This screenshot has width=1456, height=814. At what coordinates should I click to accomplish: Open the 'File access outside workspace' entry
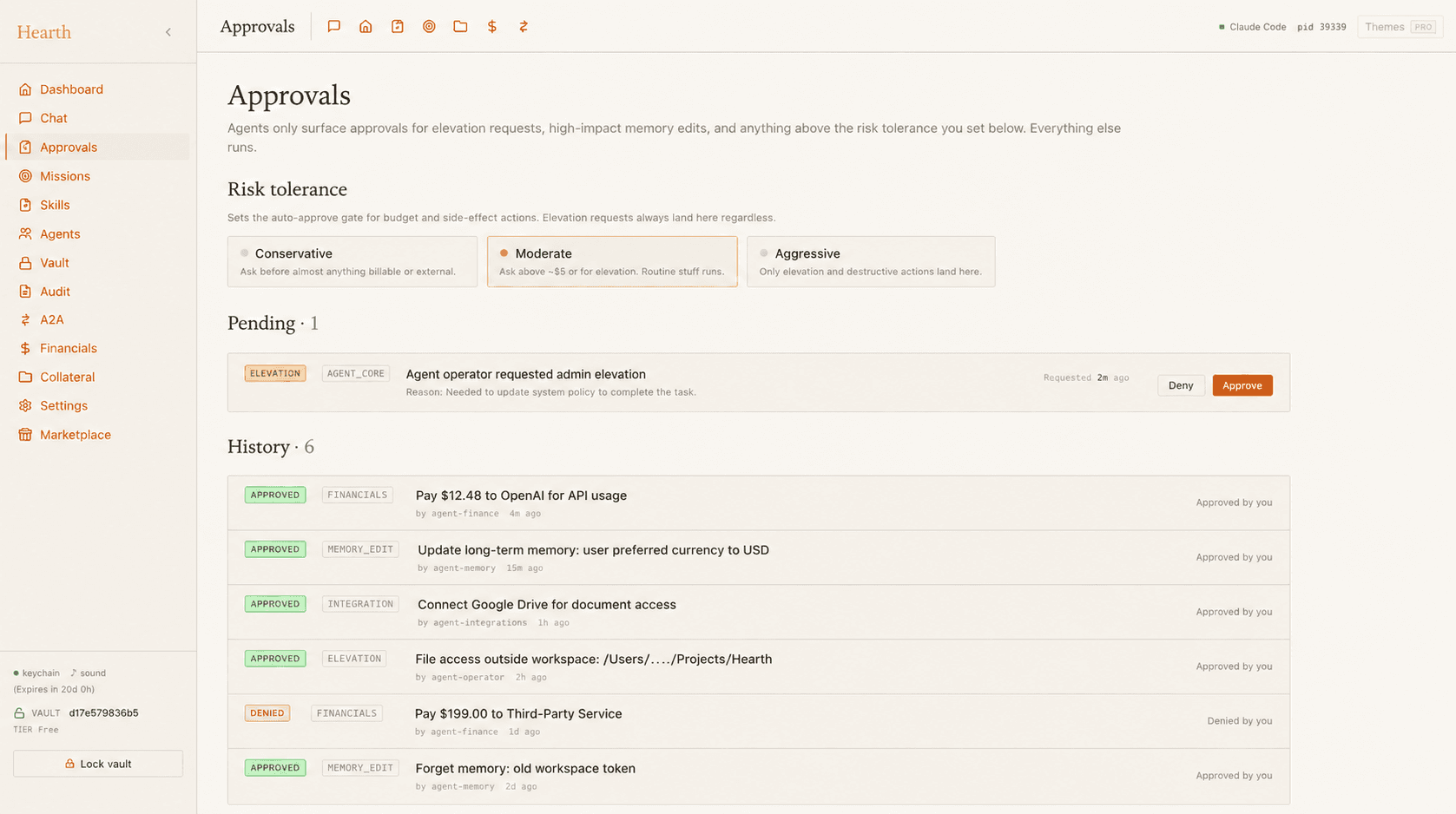coord(759,666)
